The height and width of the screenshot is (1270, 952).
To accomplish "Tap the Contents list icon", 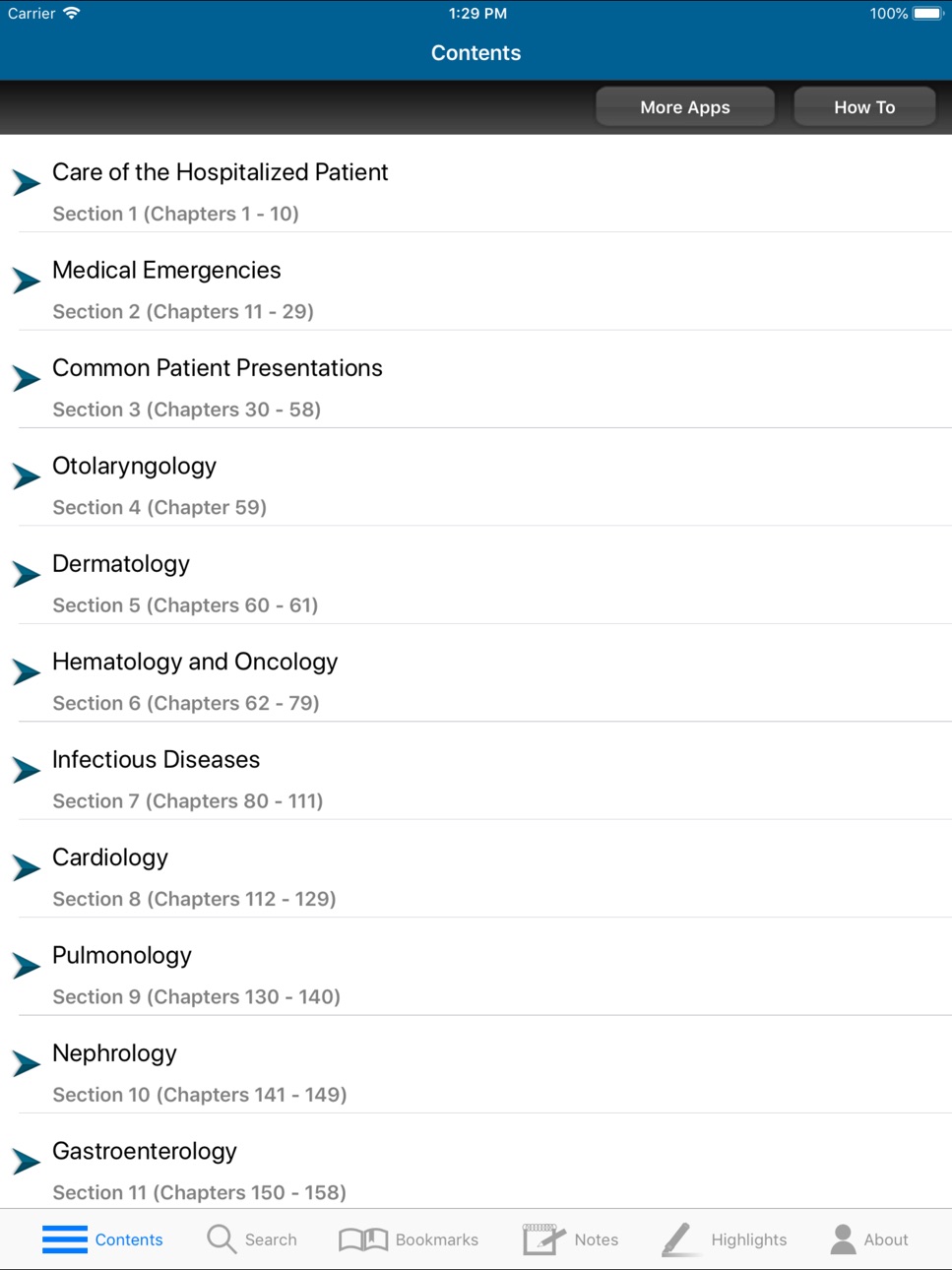I will click(x=65, y=1239).
